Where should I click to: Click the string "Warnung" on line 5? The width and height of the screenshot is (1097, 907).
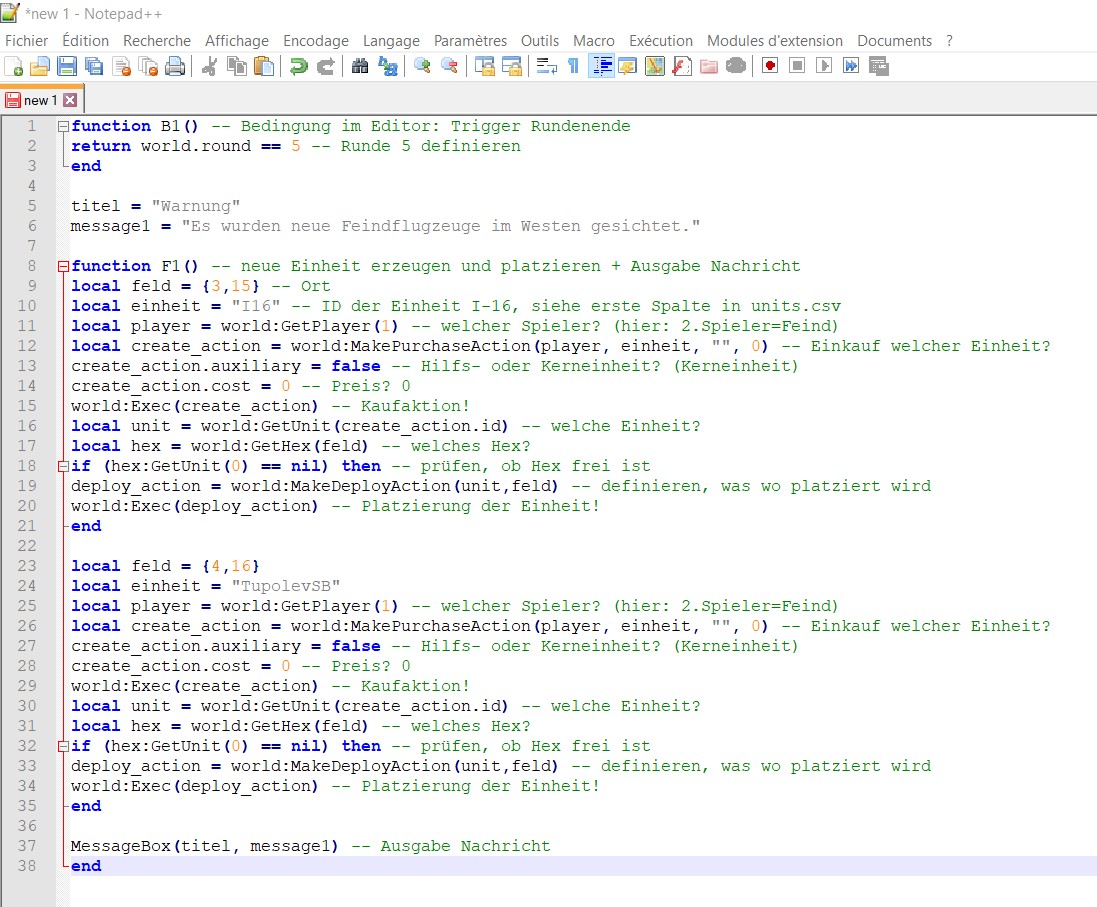[x=196, y=206]
